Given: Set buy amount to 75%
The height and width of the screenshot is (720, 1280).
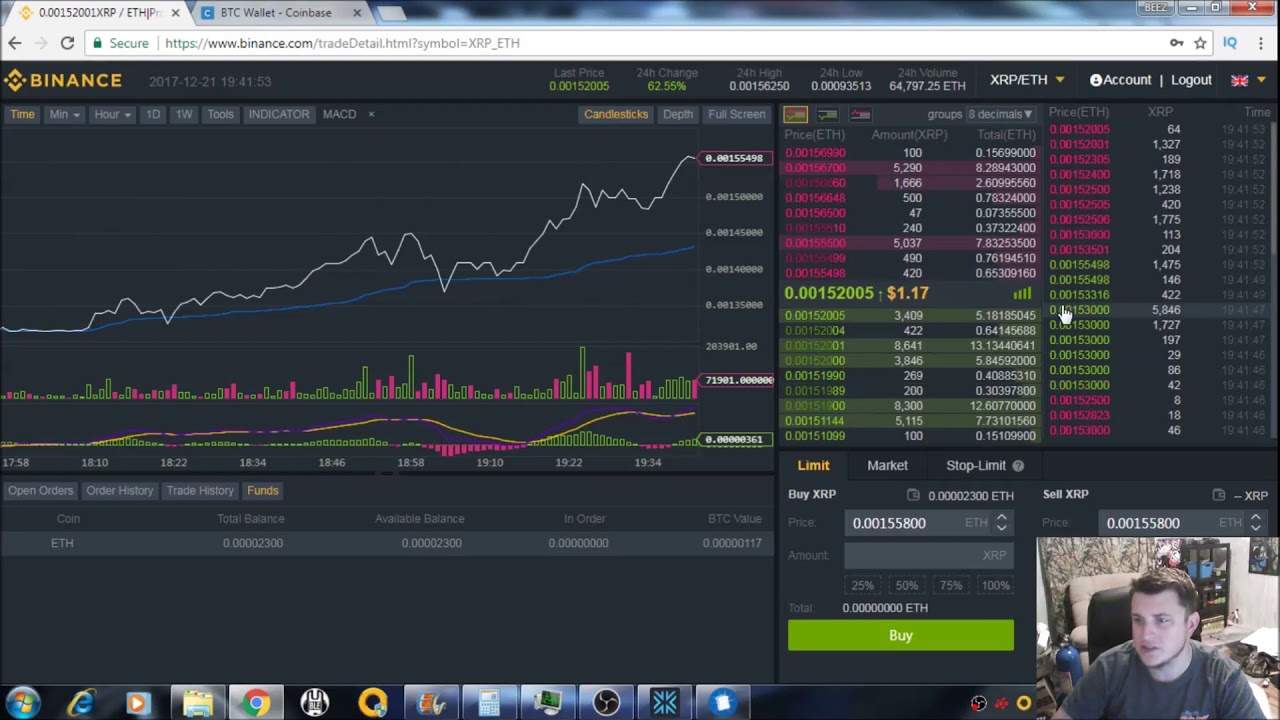Looking at the screenshot, I should click(950, 585).
